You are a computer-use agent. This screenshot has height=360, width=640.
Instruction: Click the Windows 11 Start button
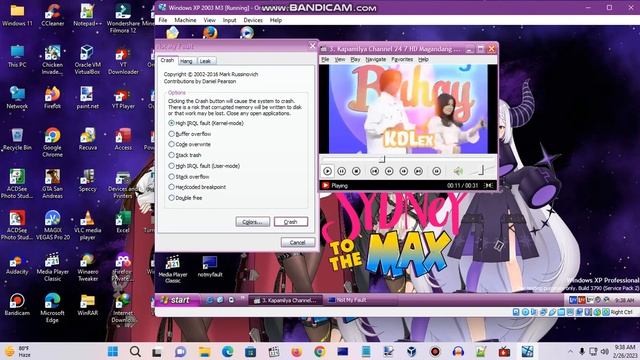113,351
